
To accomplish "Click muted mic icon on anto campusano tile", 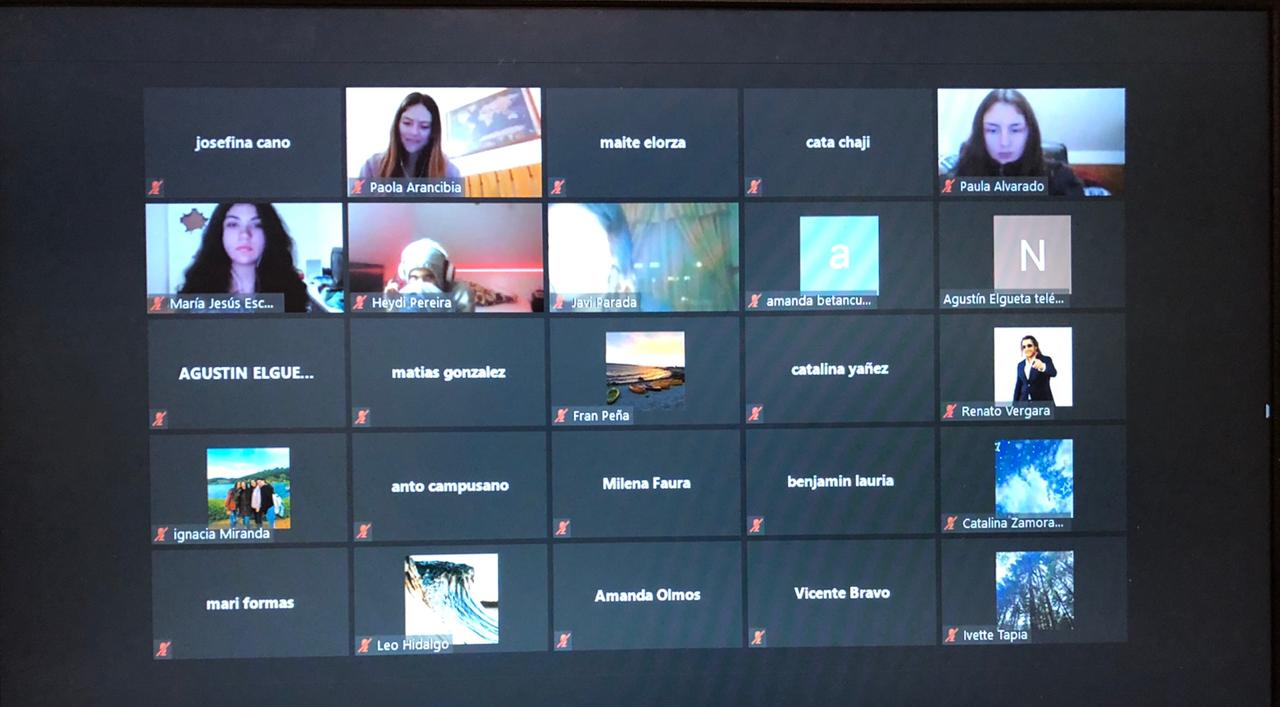I will tap(363, 531).
